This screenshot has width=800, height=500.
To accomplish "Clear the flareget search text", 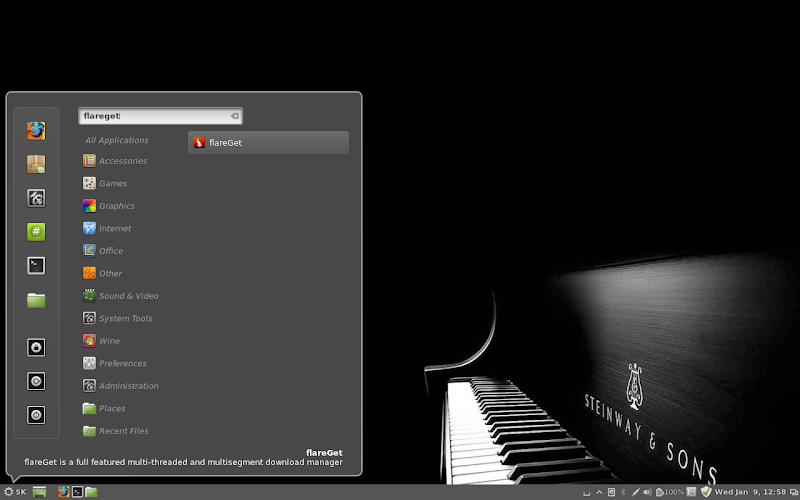I will [235, 116].
